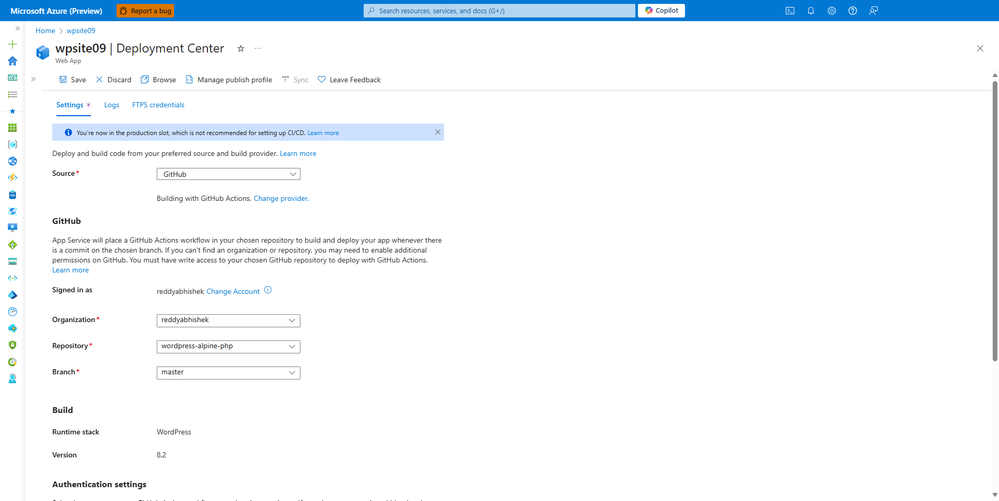
Task: Click Learn more after 'build provider' sentence
Action: (298, 154)
